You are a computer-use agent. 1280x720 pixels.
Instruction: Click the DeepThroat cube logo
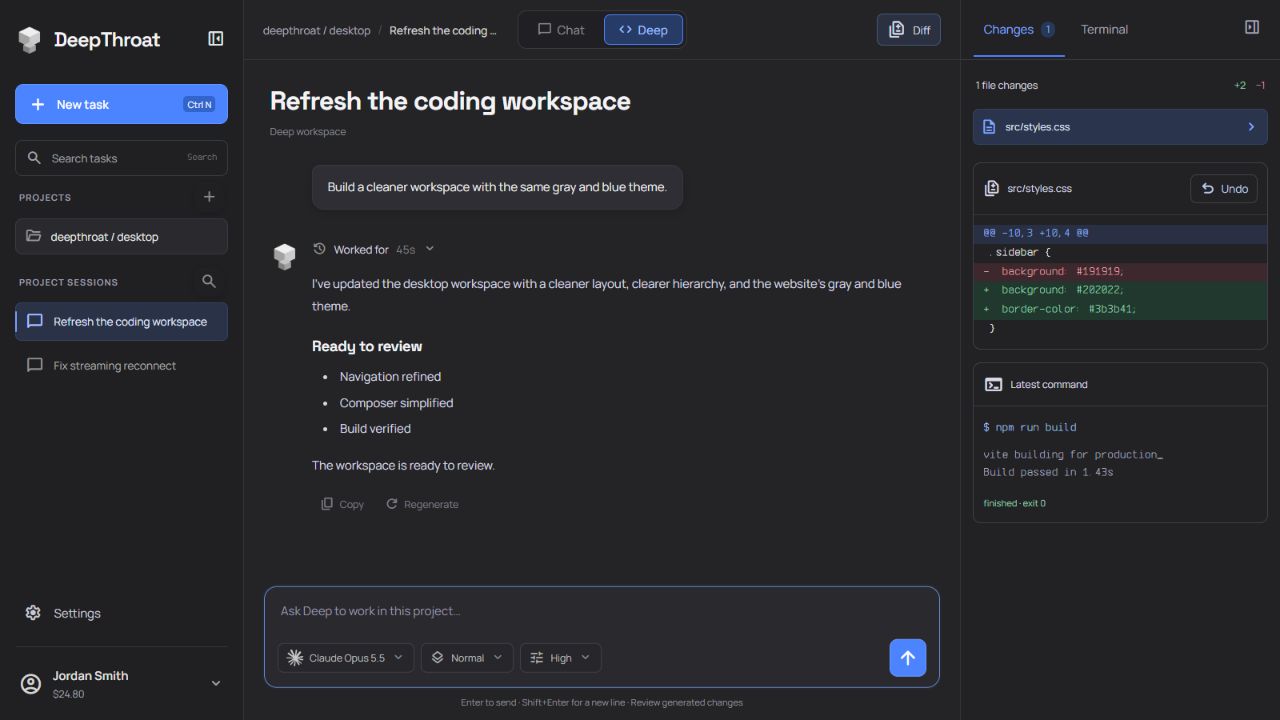[x=30, y=40]
